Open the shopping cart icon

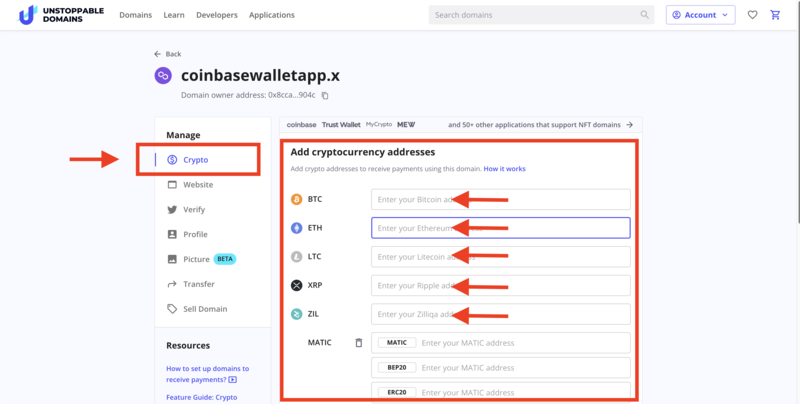775,15
